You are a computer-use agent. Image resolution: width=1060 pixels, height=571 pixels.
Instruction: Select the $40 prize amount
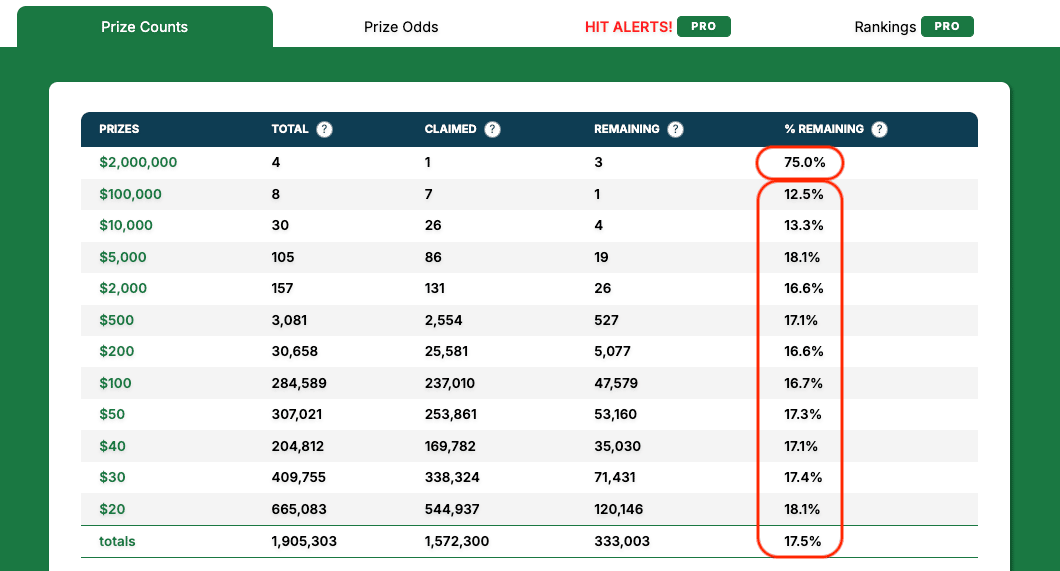112,446
